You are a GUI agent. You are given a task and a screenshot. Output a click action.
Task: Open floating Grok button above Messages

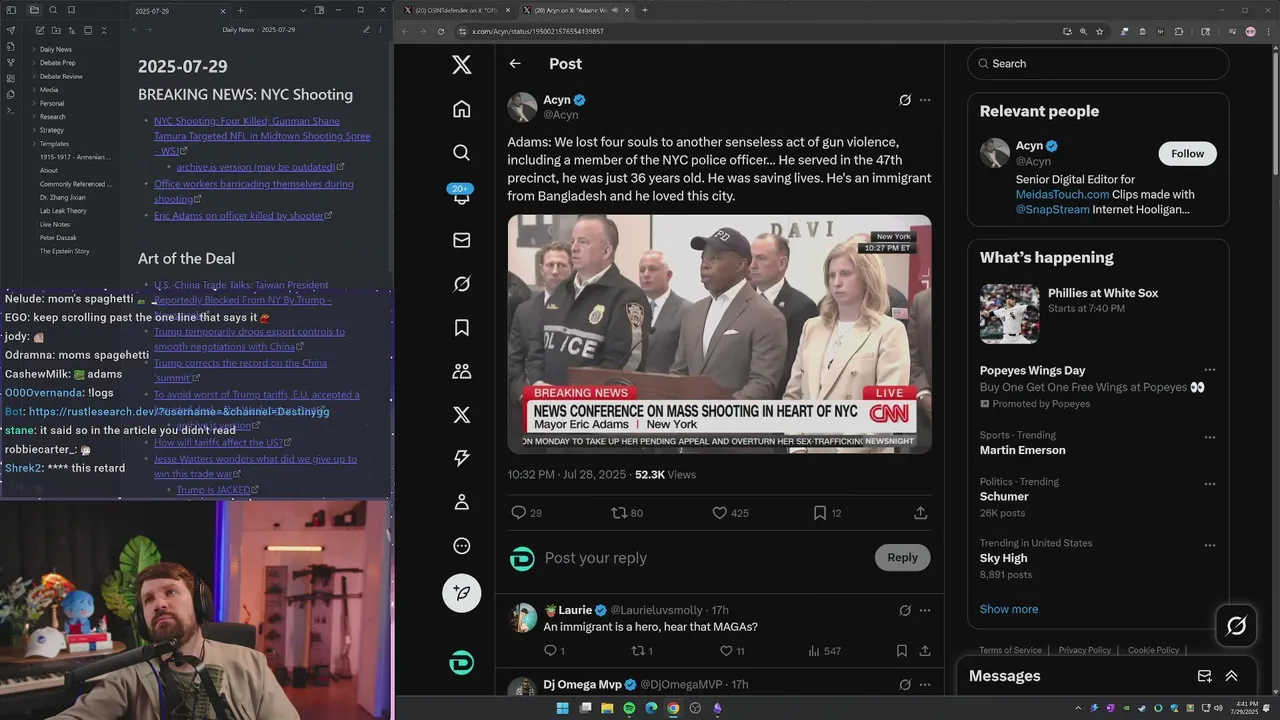click(x=1236, y=626)
